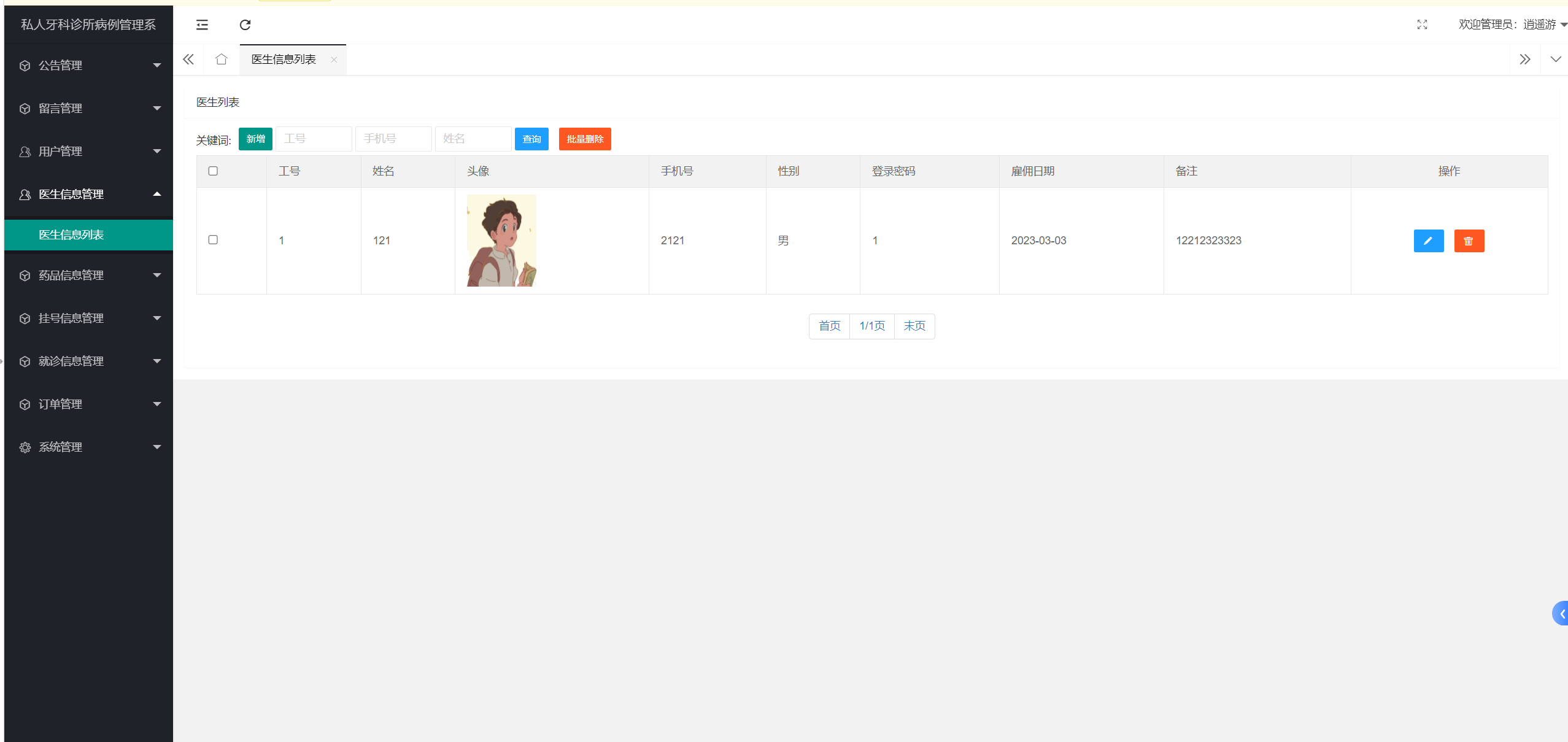The width and height of the screenshot is (1568, 742).
Task: Open the admin user dropdown 逍遥游
Action: click(1512, 25)
